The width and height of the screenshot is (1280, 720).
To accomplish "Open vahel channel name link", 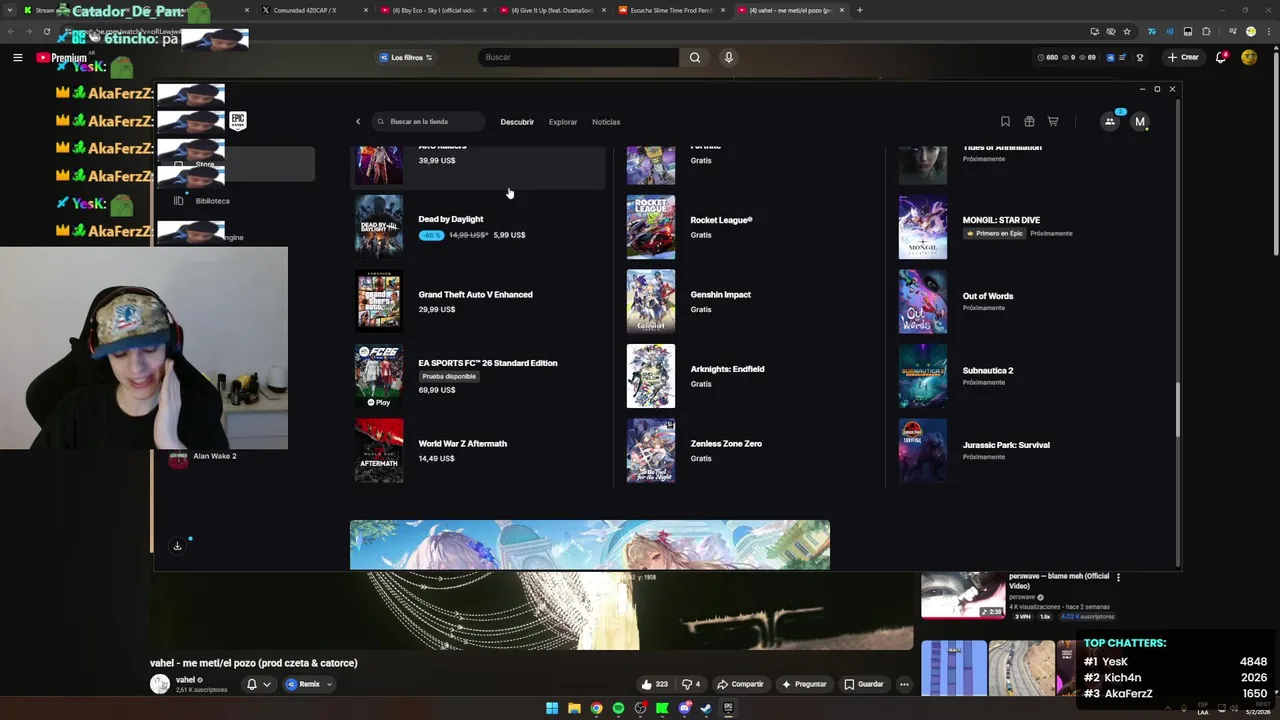I will tap(185, 680).
